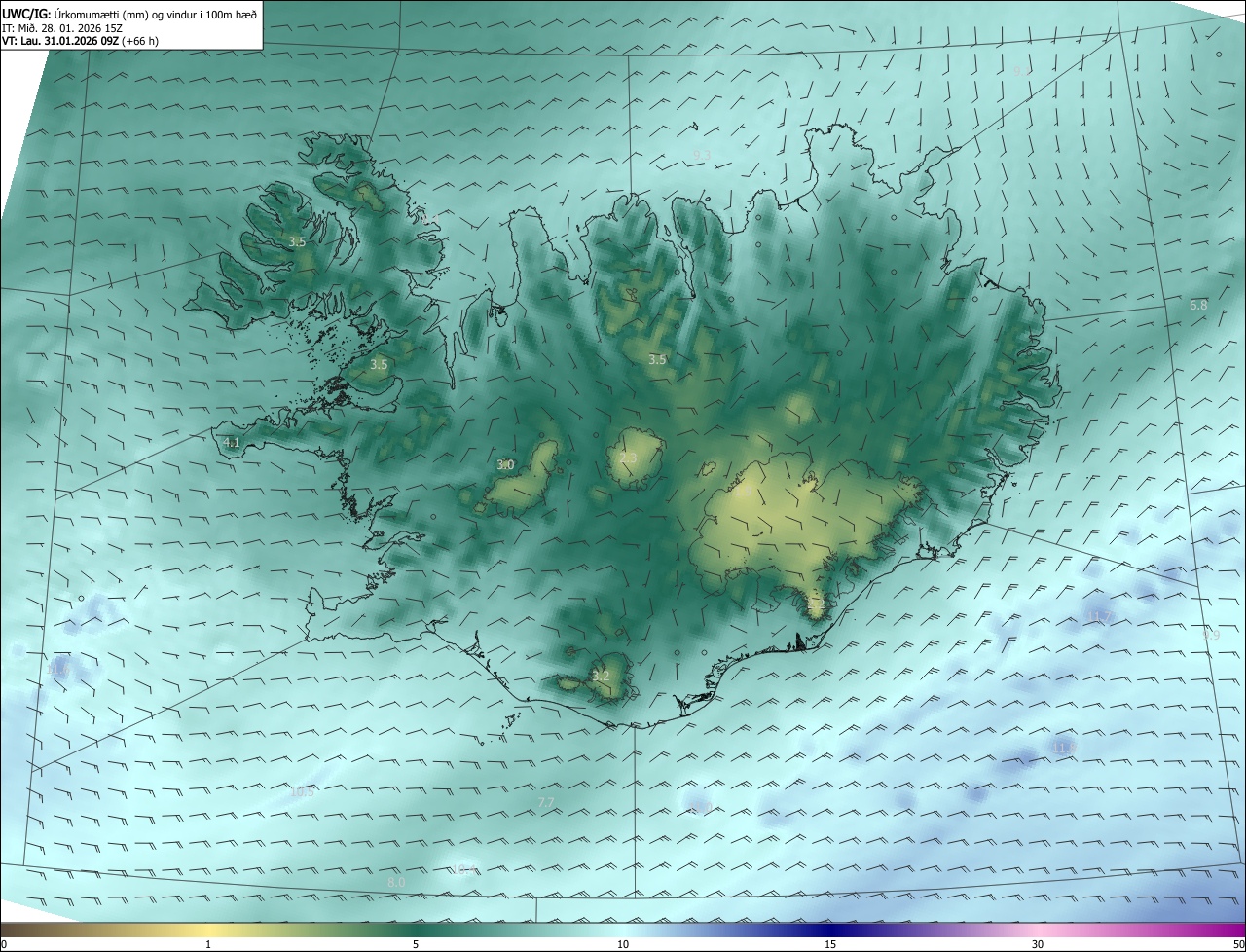Select the 'IT: Mið. 28. 01. 2026 15Z' line
This screenshot has width=1246, height=952.
point(62,28)
